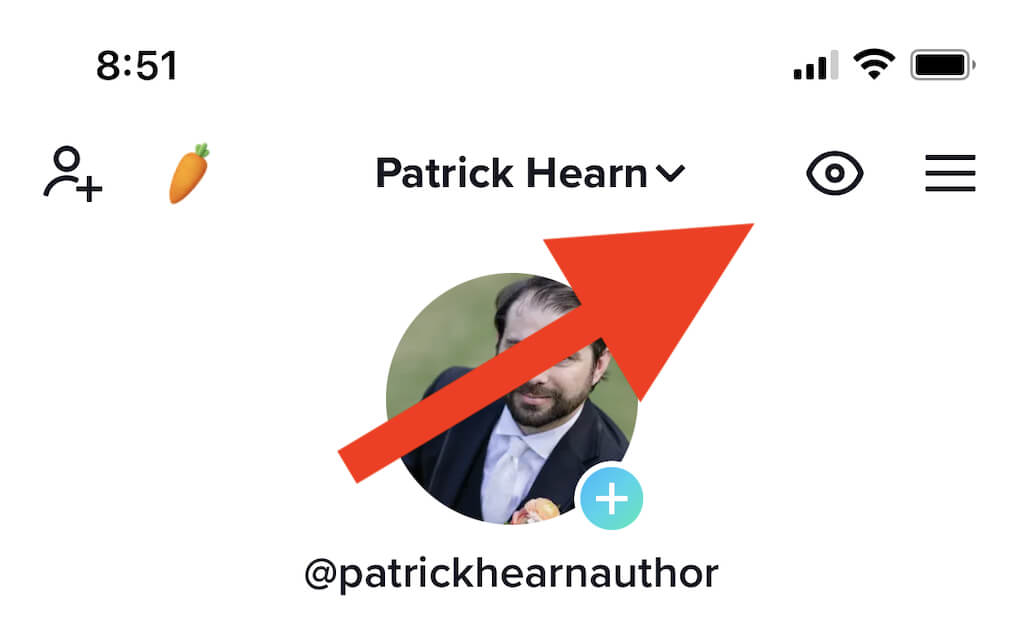This screenshot has height=621, width=1024.
Task: Click the cellular signal bars icon
Action: coord(816,65)
